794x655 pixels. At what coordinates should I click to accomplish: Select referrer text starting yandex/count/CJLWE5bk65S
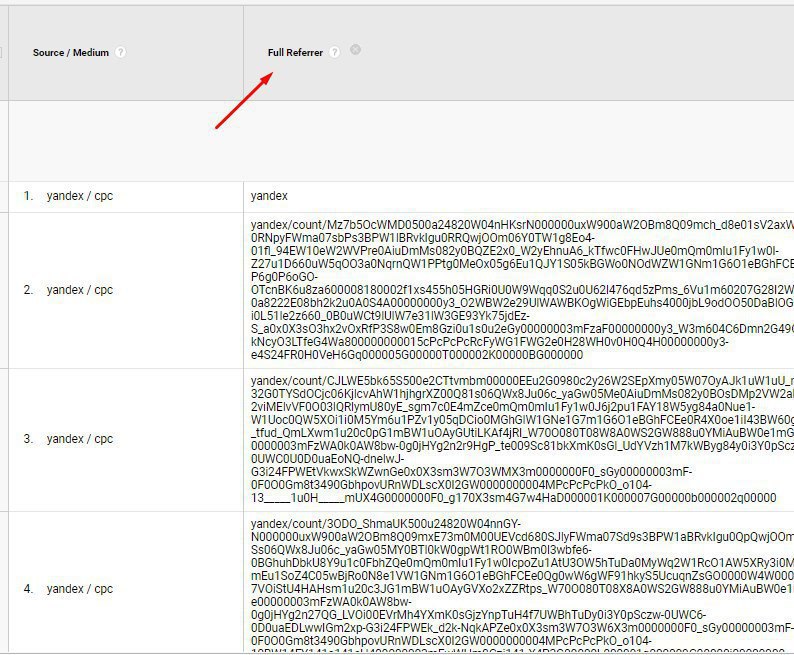click(x=522, y=439)
